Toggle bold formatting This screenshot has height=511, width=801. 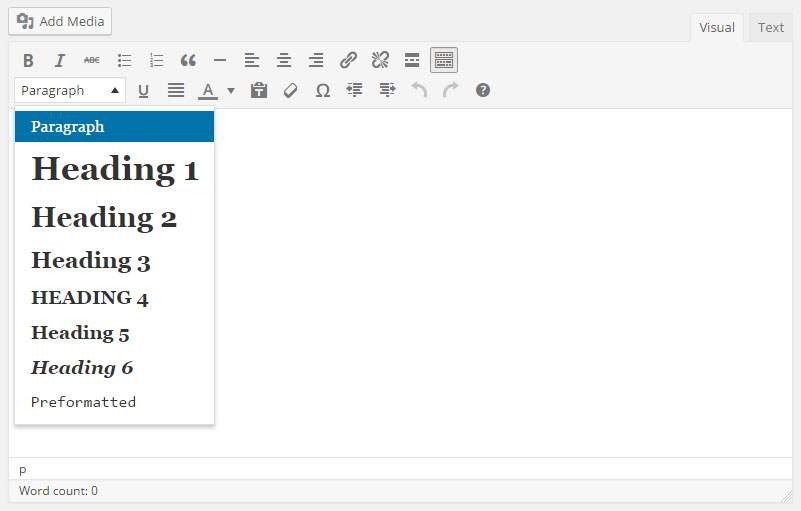click(28, 60)
